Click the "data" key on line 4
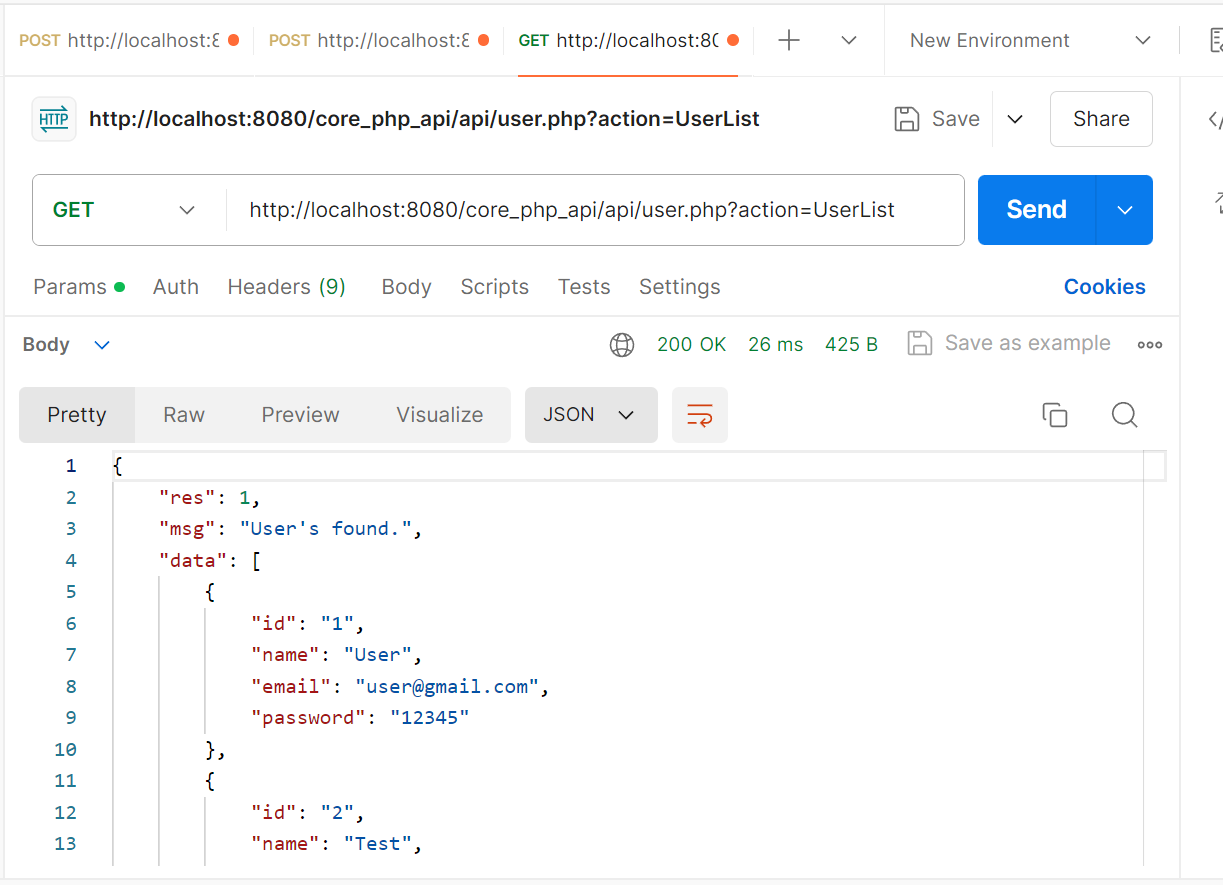 193,561
